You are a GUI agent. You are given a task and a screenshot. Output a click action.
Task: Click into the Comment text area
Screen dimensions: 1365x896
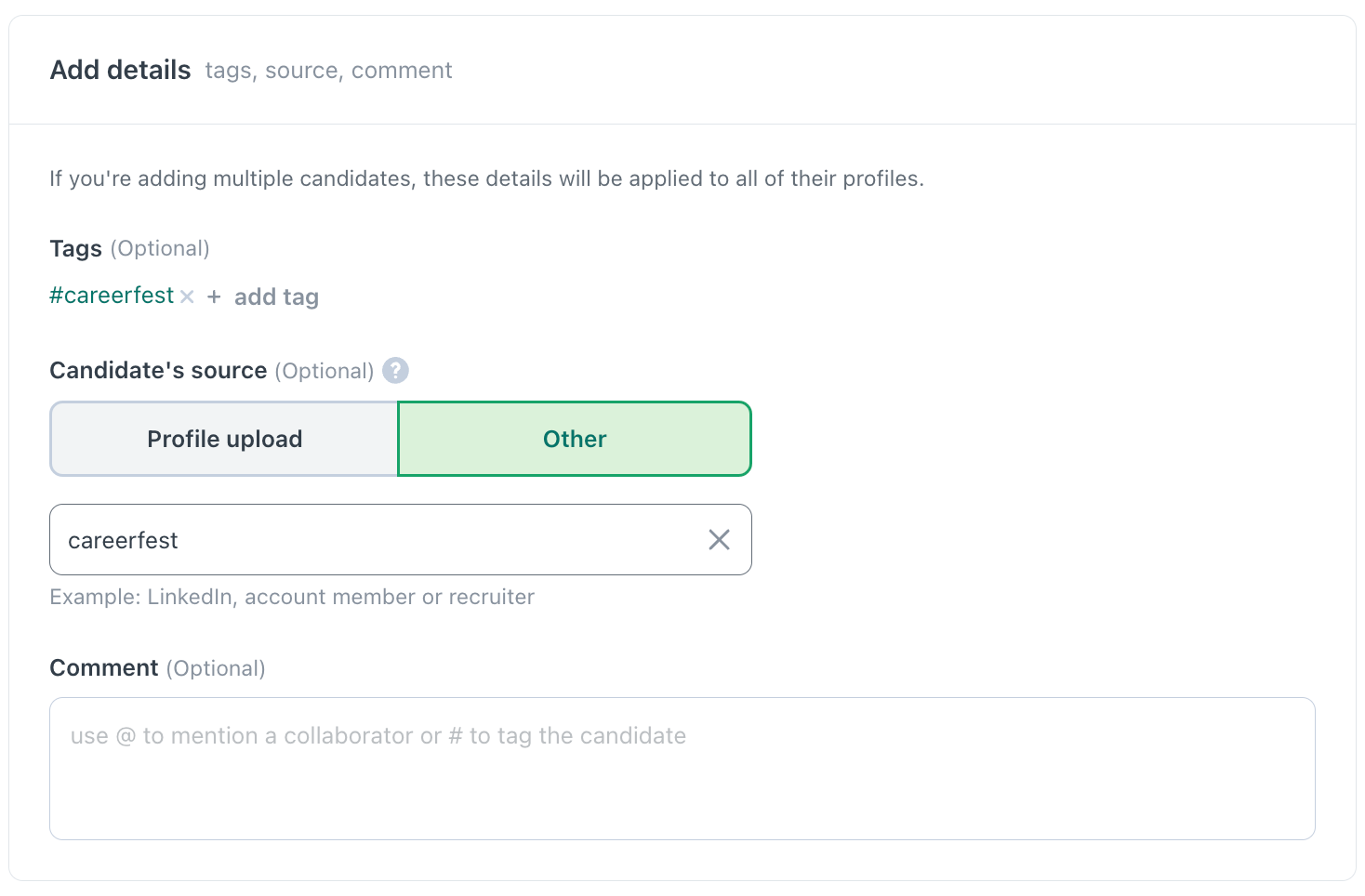click(682, 769)
